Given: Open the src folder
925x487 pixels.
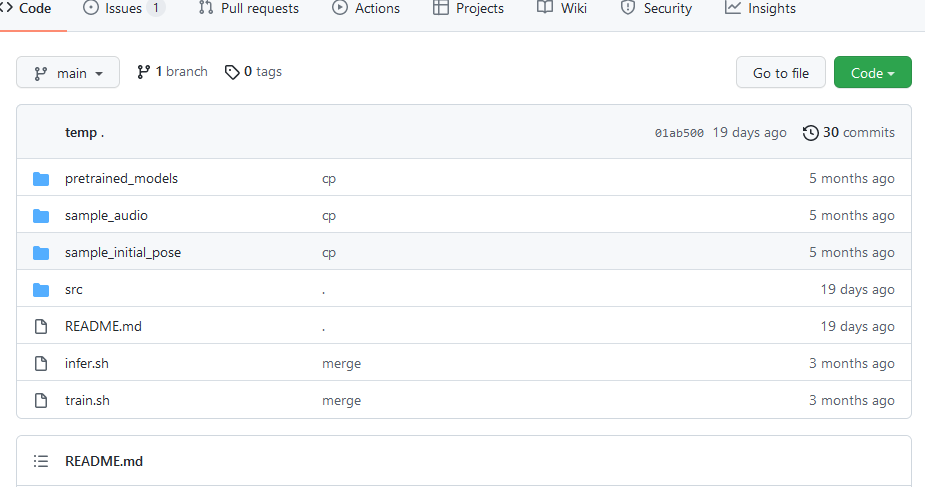Looking at the screenshot, I should tap(74, 289).
